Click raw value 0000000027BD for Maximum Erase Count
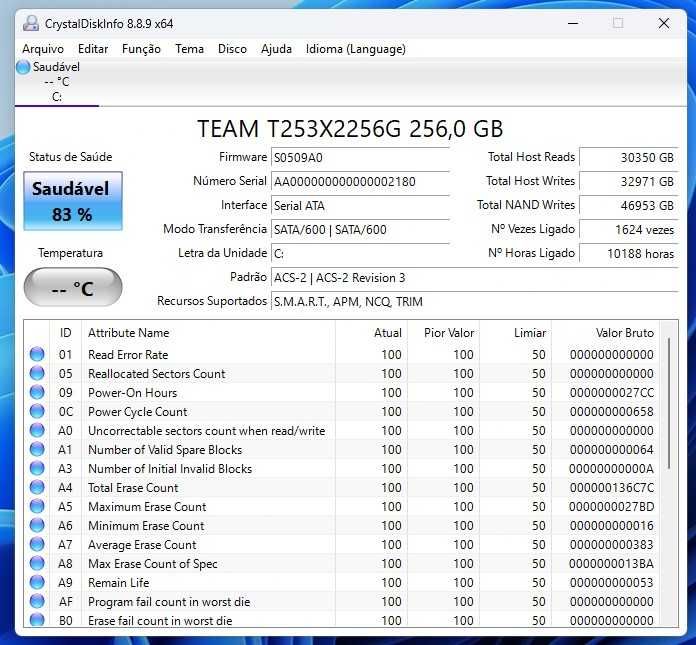This screenshot has width=696, height=645. (612, 507)
